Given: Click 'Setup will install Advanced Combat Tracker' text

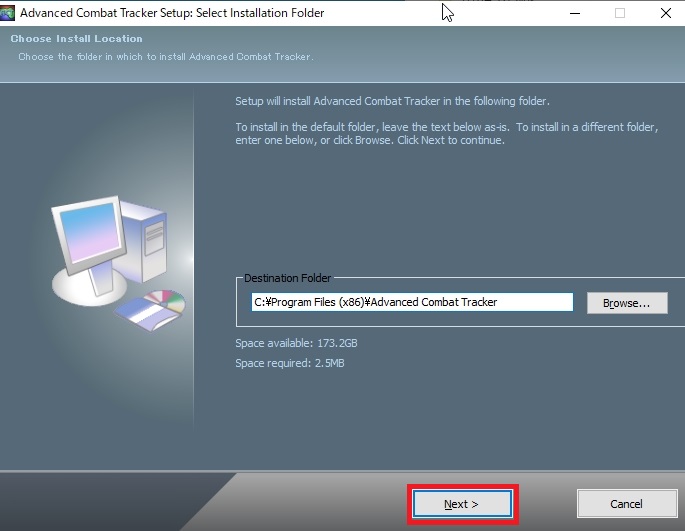Looking at the screenshot, I should tap(392, 101).
